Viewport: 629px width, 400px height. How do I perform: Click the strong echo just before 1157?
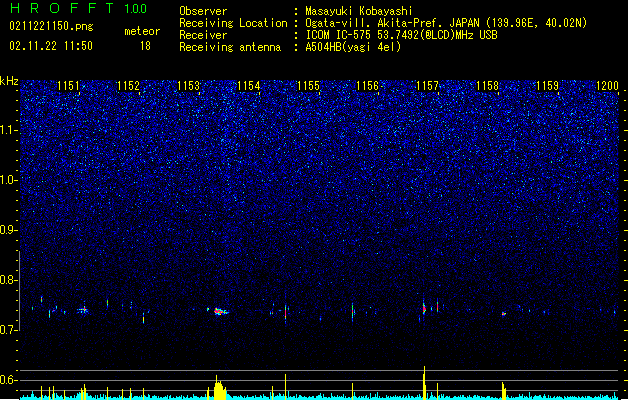click(x=424, y=308)
